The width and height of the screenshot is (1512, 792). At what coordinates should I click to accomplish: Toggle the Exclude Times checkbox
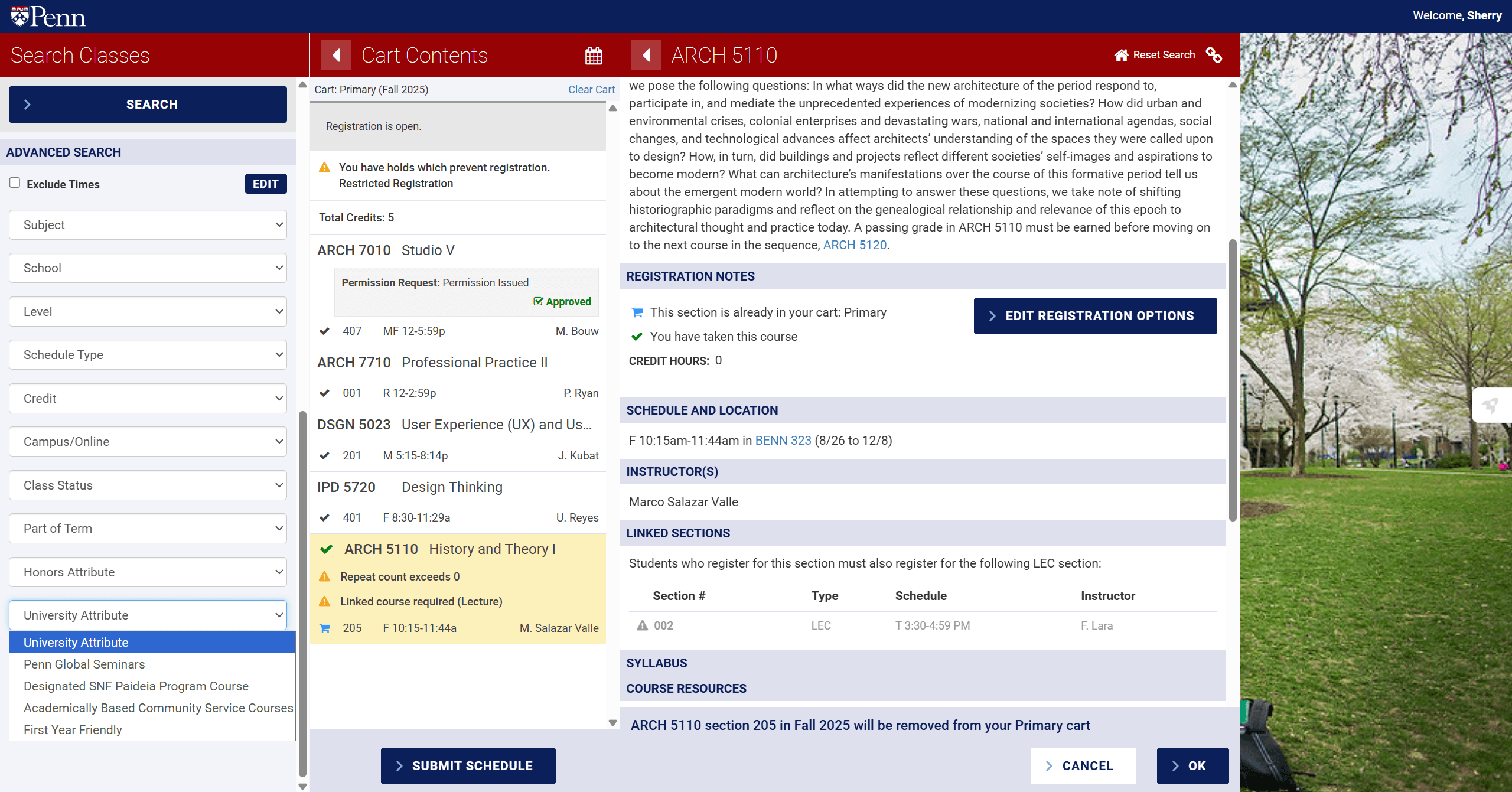click(15, 183)
